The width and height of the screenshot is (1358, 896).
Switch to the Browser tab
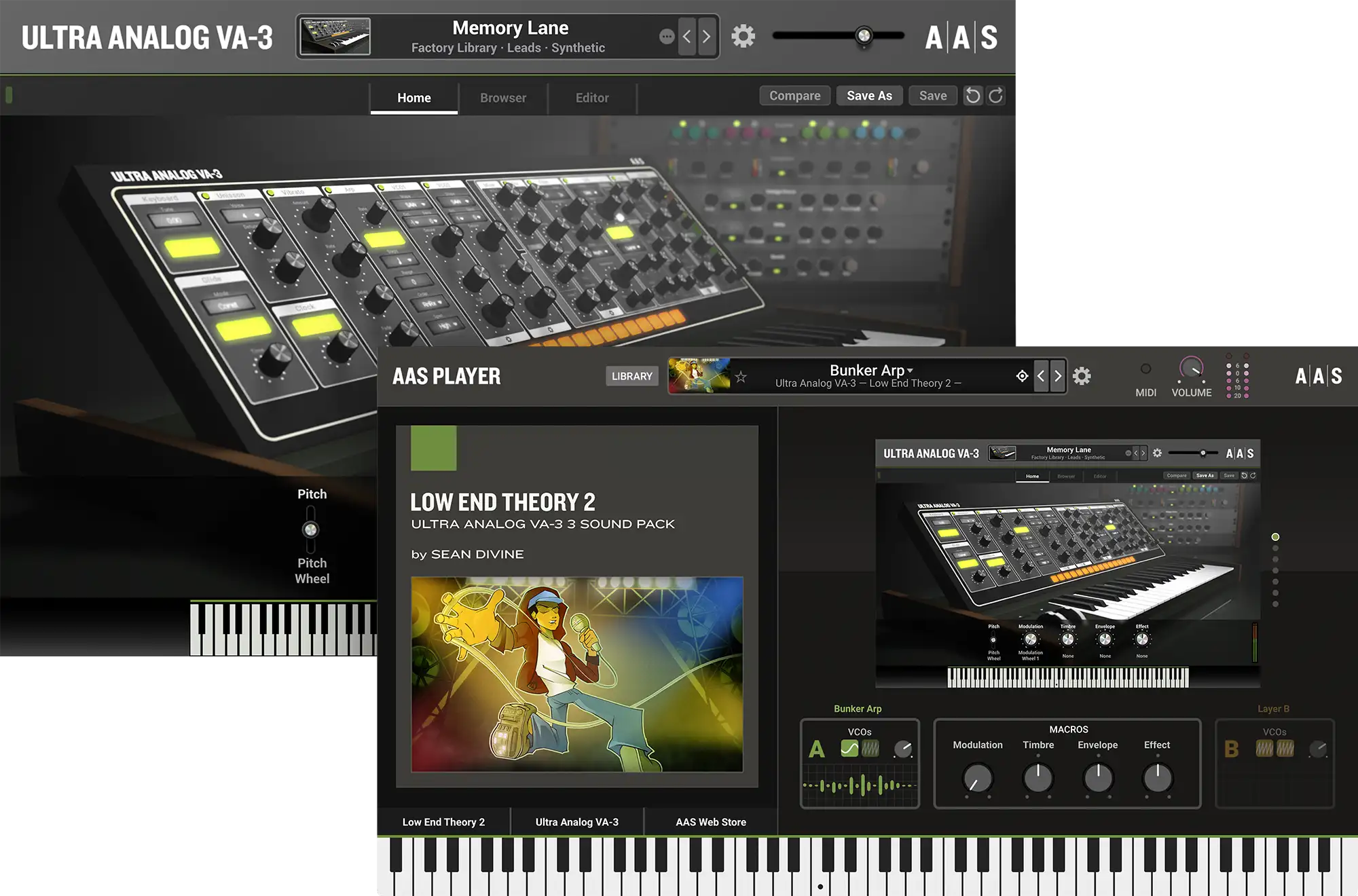[503, 98]
